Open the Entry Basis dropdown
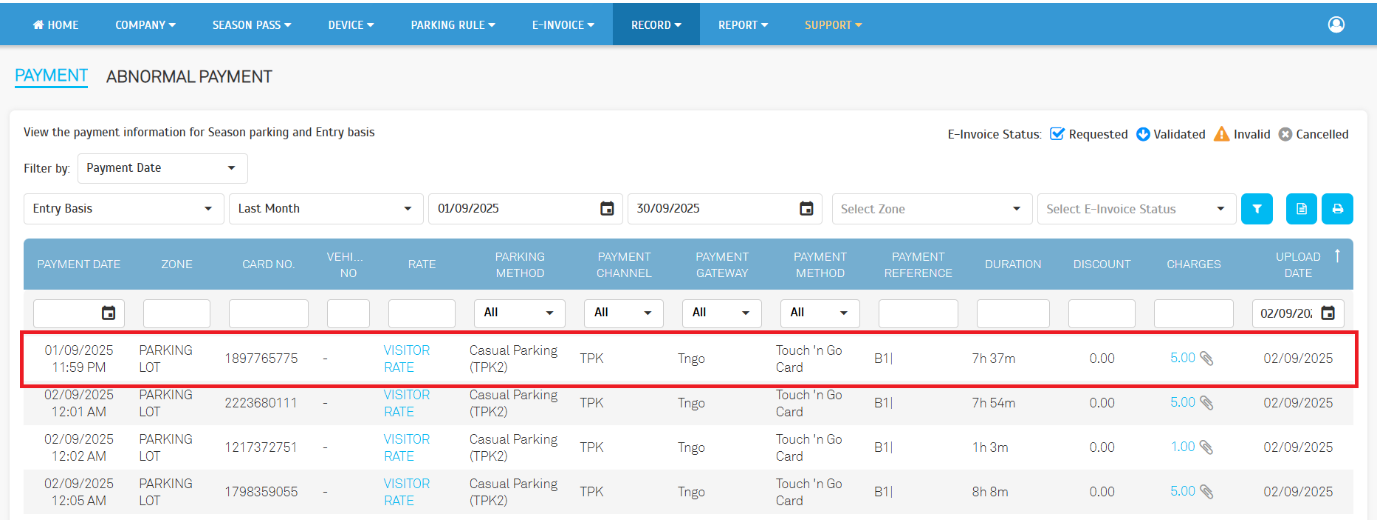 pos(123,209)
